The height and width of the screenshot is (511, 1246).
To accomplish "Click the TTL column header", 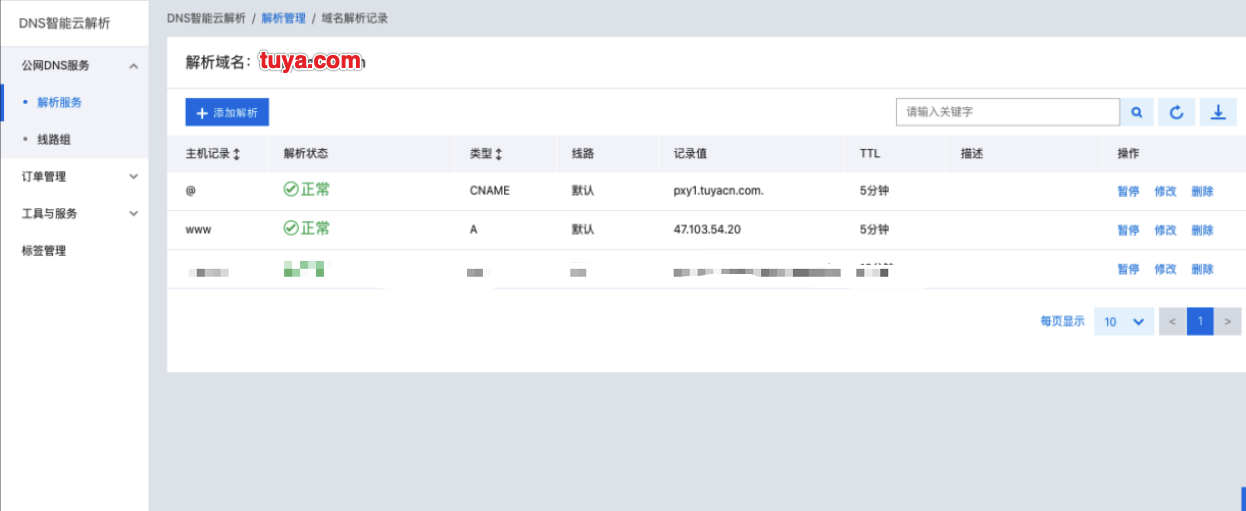I will pos(870,154).
